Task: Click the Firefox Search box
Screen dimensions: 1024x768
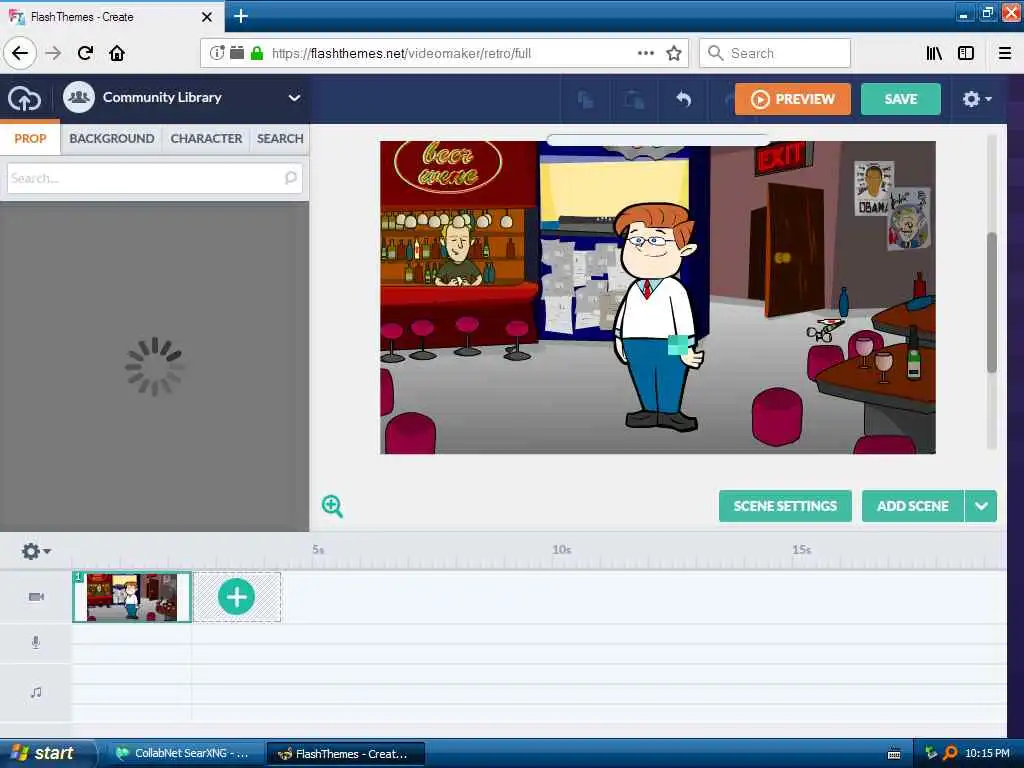Action: click(x=775, y=53)
